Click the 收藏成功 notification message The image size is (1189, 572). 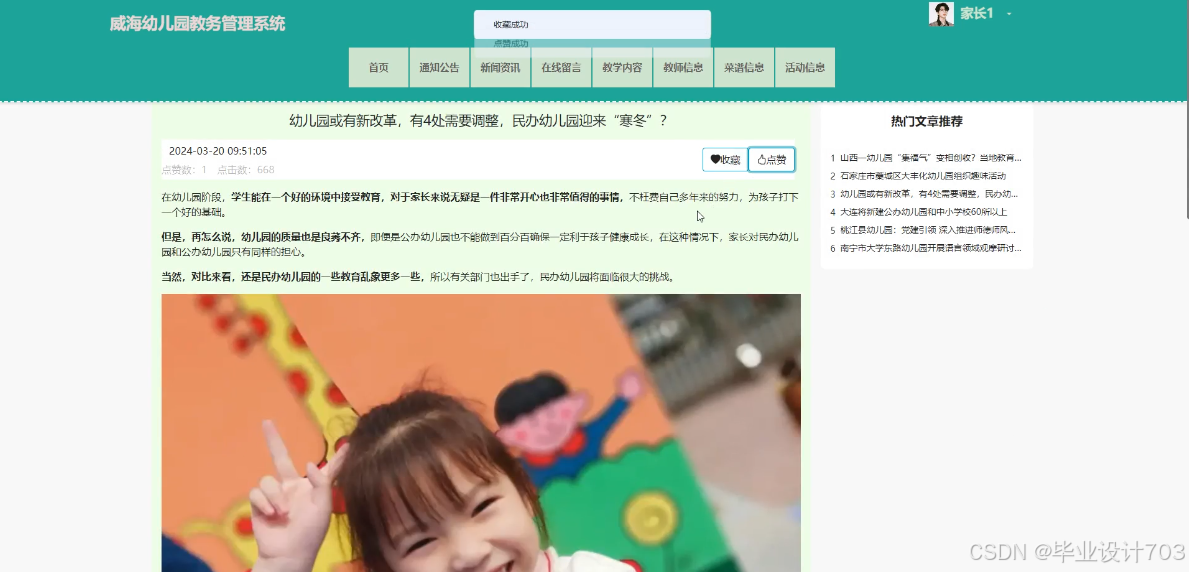[592, 24]
